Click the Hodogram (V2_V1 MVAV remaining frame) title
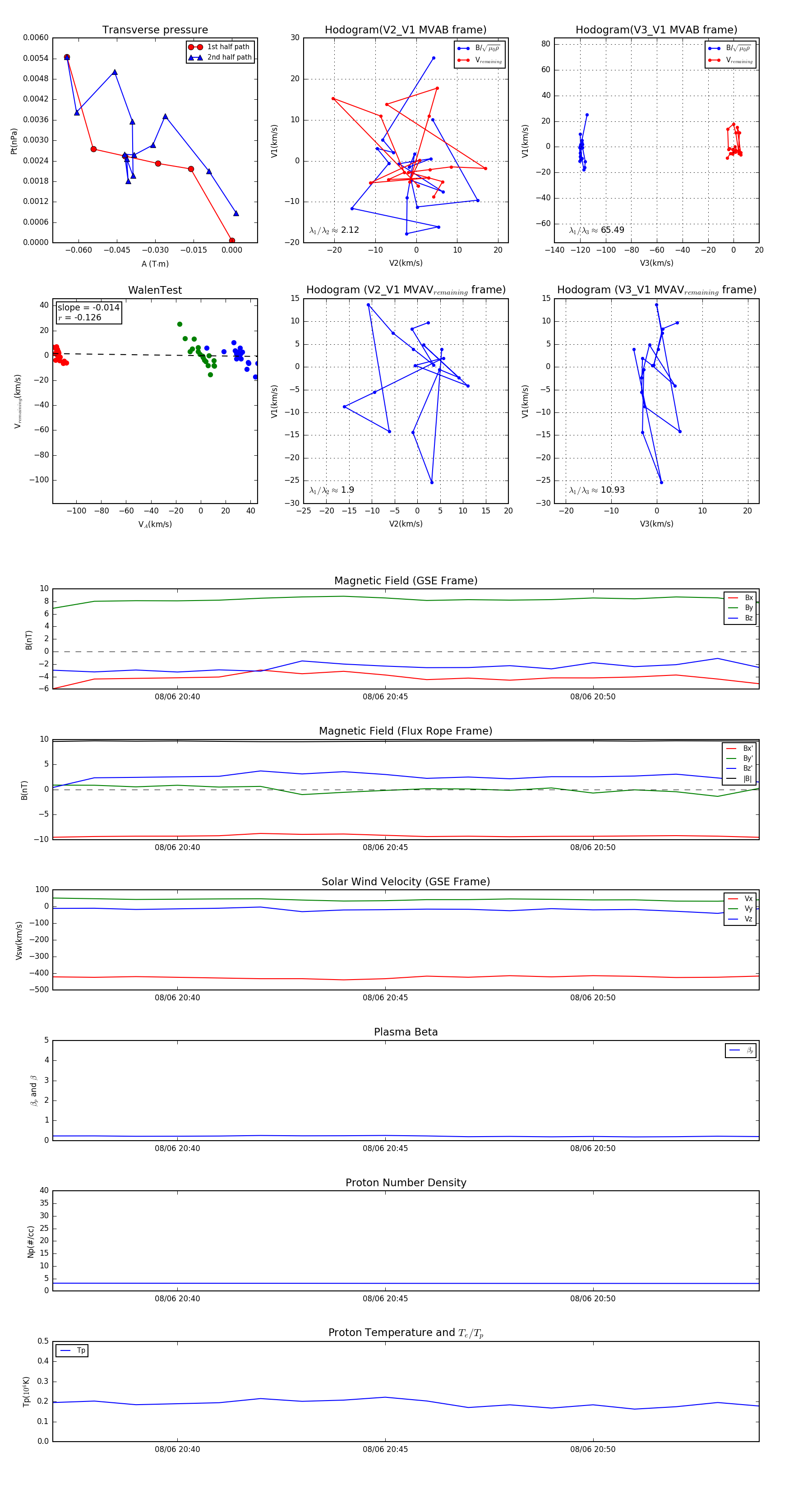This screenshot has height=1489, width=812. pos(406,290)
